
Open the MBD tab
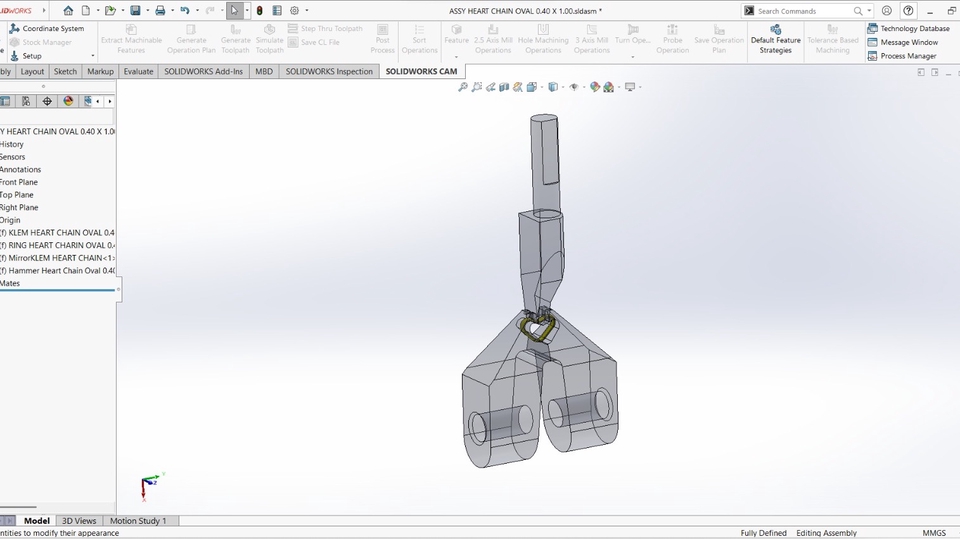click(264, 71)
